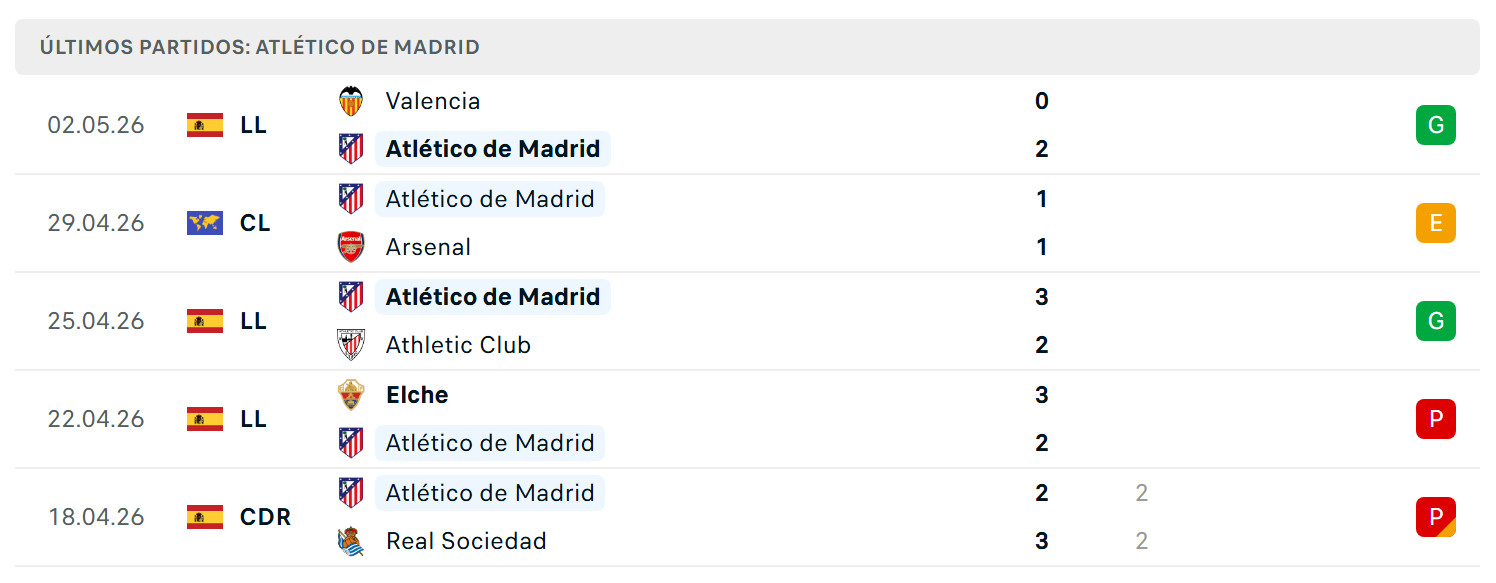Open the Valencia team link
The width and height of the screenshot is (1496, 583).
(x=433, y=101)
